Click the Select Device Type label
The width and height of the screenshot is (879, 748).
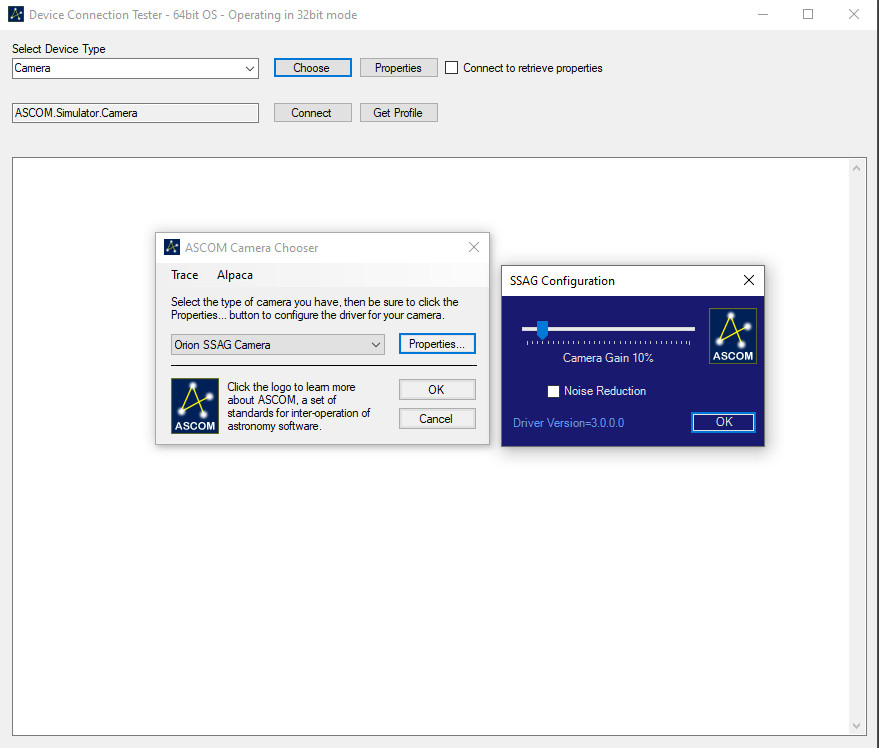tap(59, 49)
